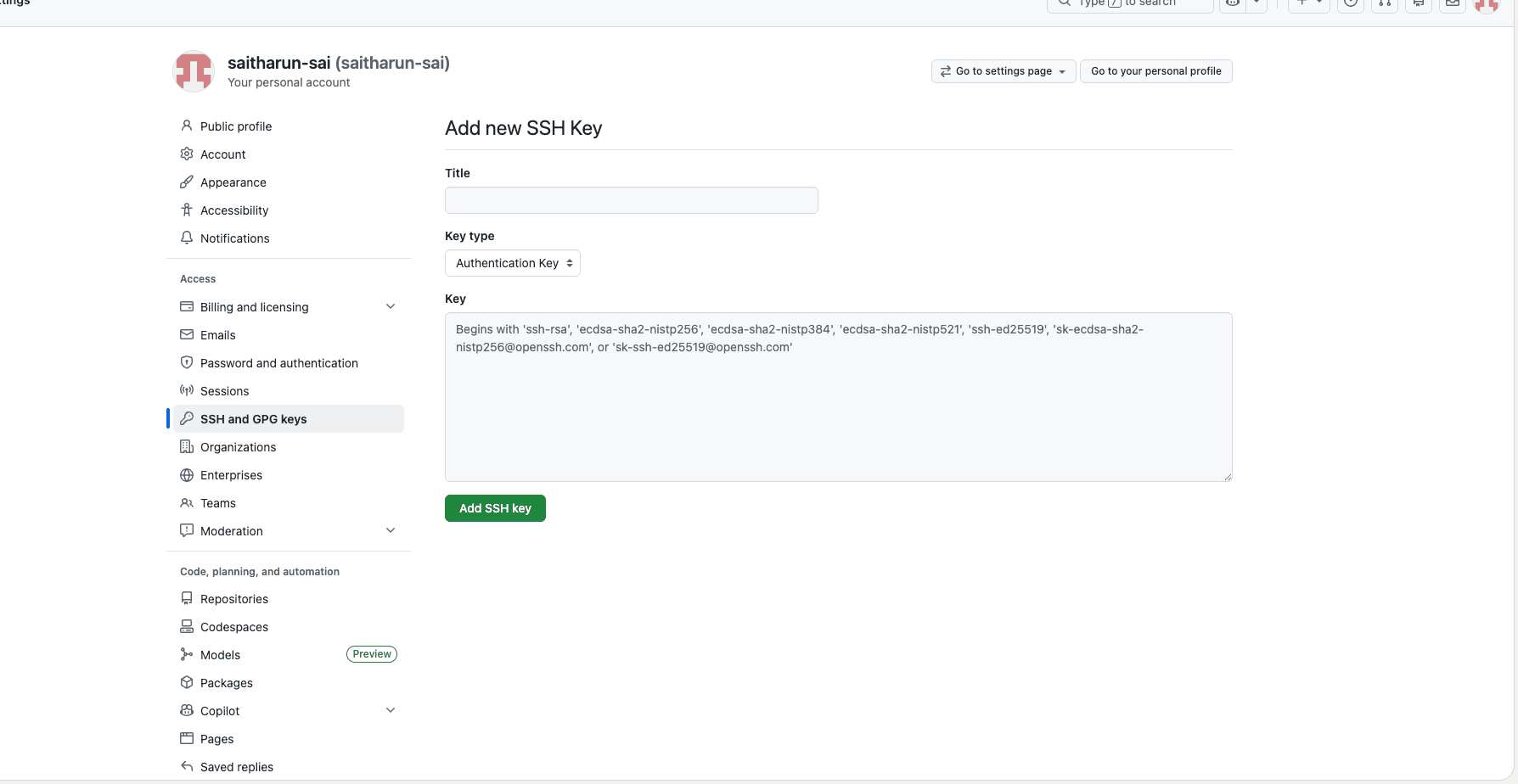Screen dimensions: 1518x784
Task: Select SSH and GPG keys menu item
Action: click(x=289, y=419)
